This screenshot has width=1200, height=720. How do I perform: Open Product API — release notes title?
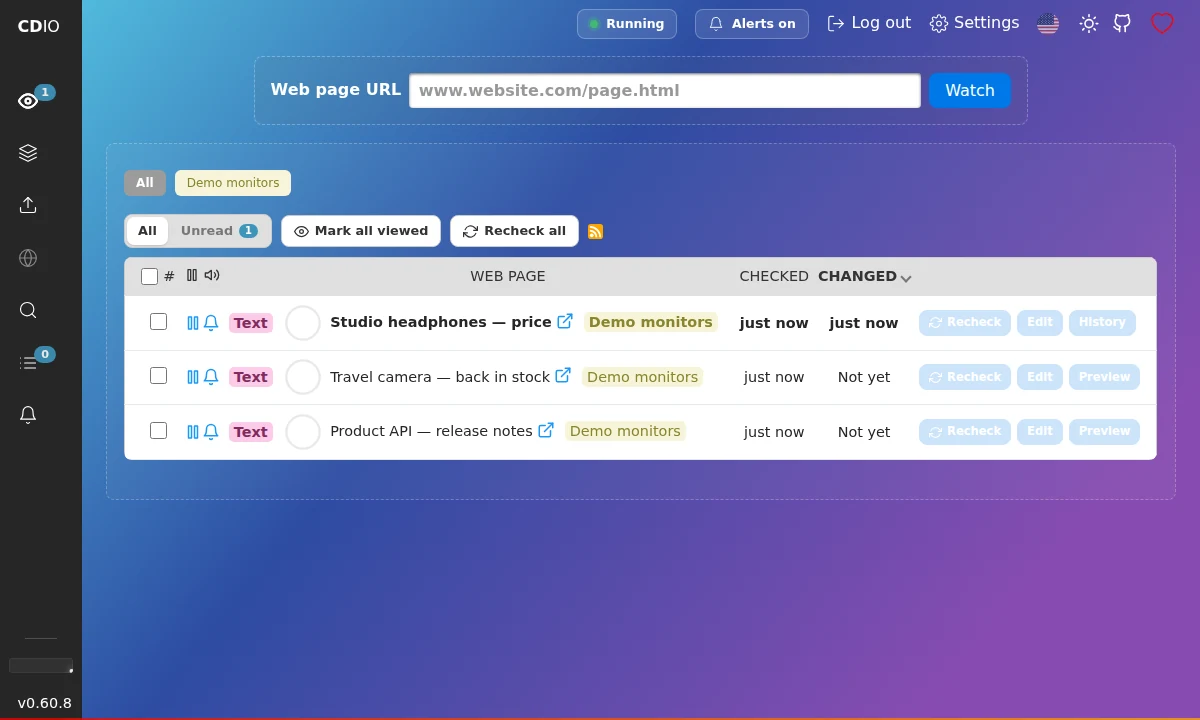point(431,431)
